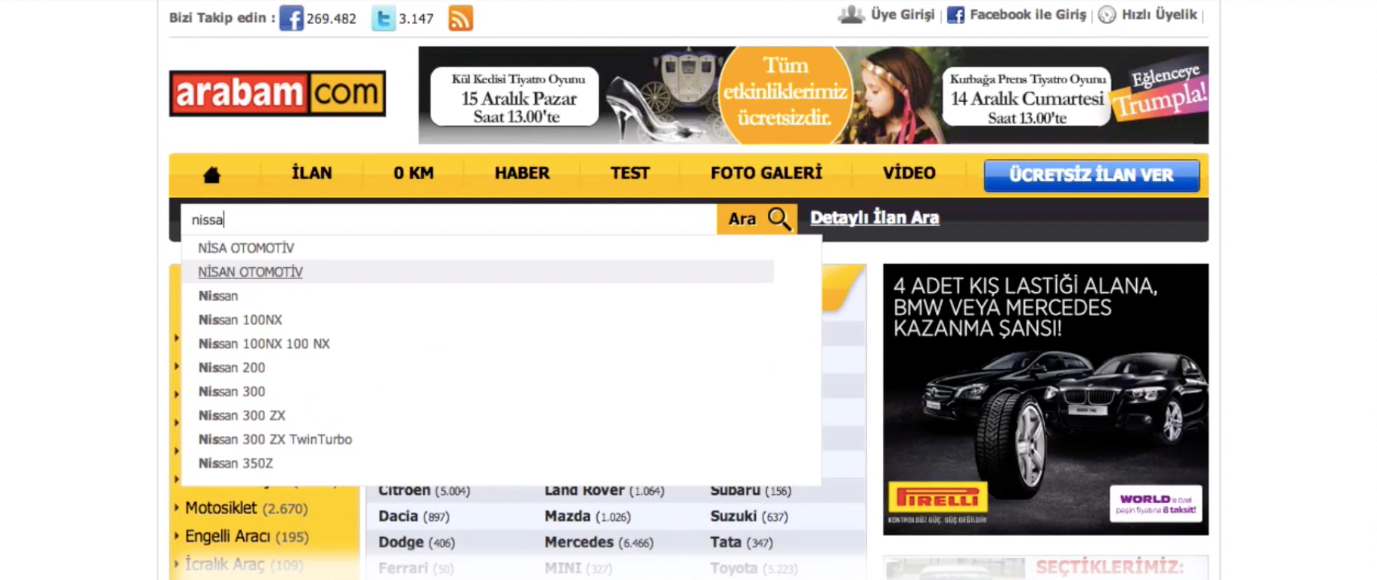
Task: Open the TEST menu
Action: pyautogui.click(x=630, y=173)
